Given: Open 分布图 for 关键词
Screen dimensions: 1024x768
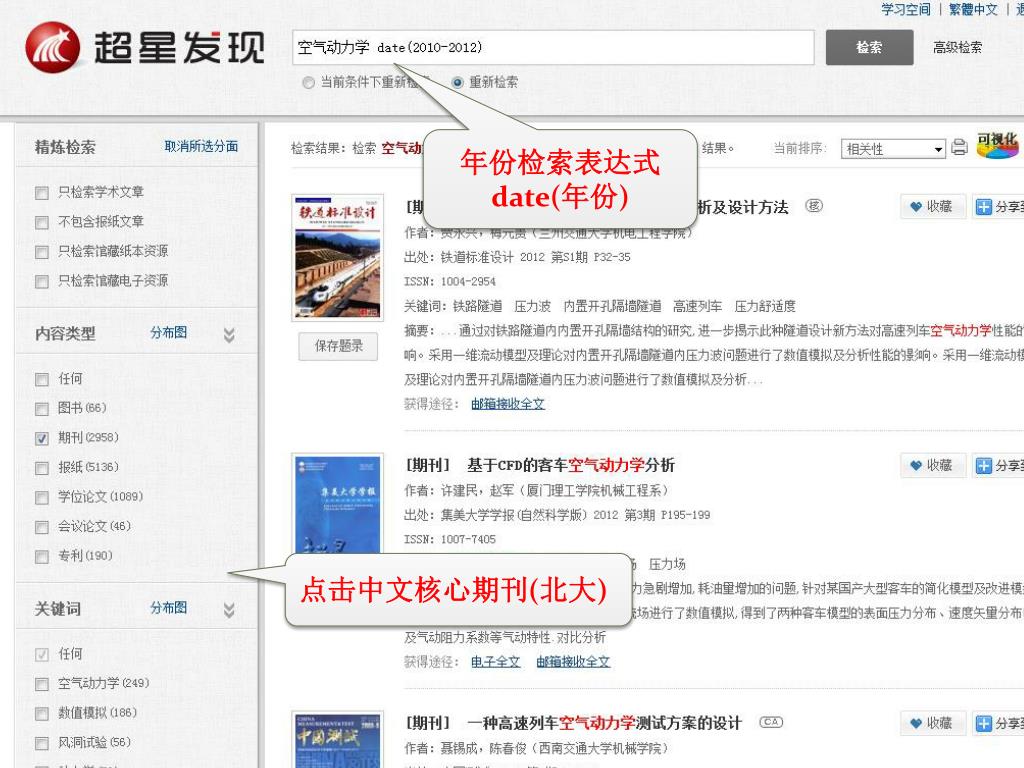Looking at the screenshot, I should click(x=168, y=607).
